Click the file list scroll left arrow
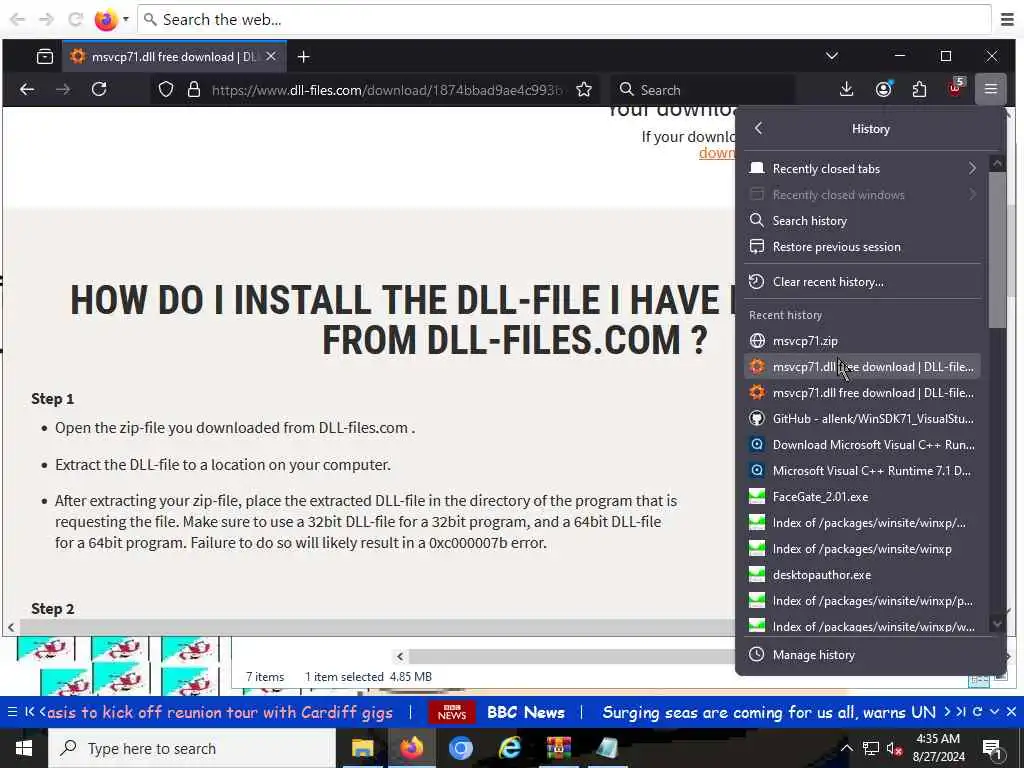 (x=400, y=656)
